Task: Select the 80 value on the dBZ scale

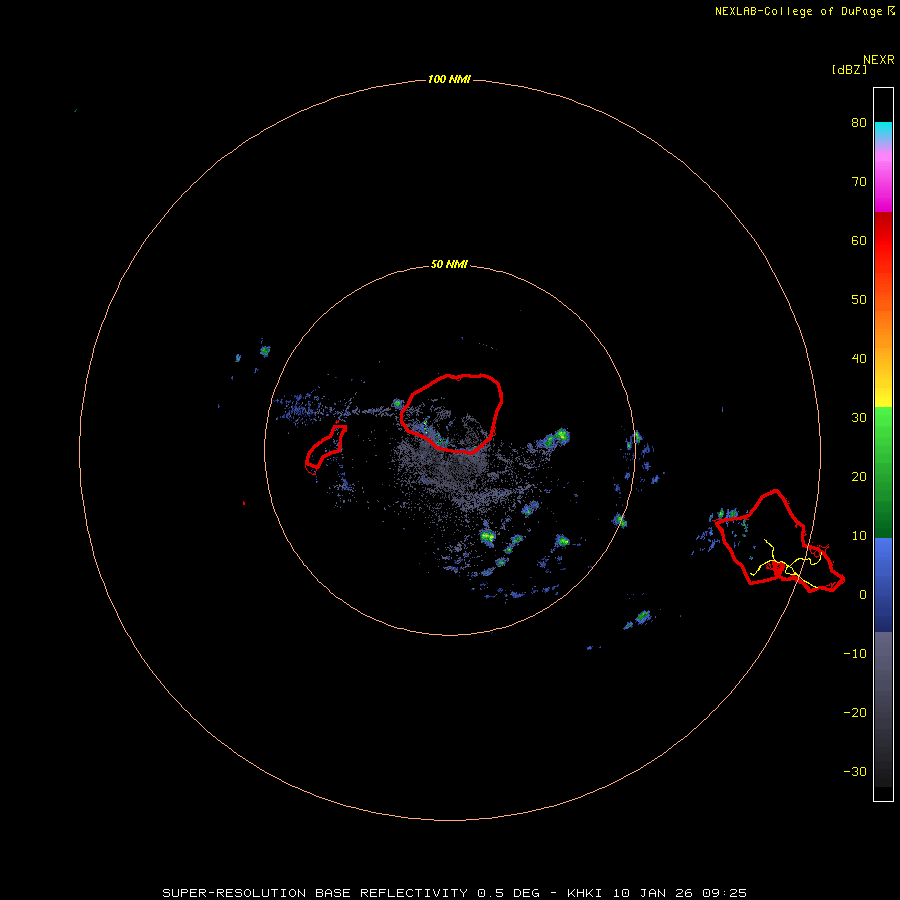Action: 859,123
